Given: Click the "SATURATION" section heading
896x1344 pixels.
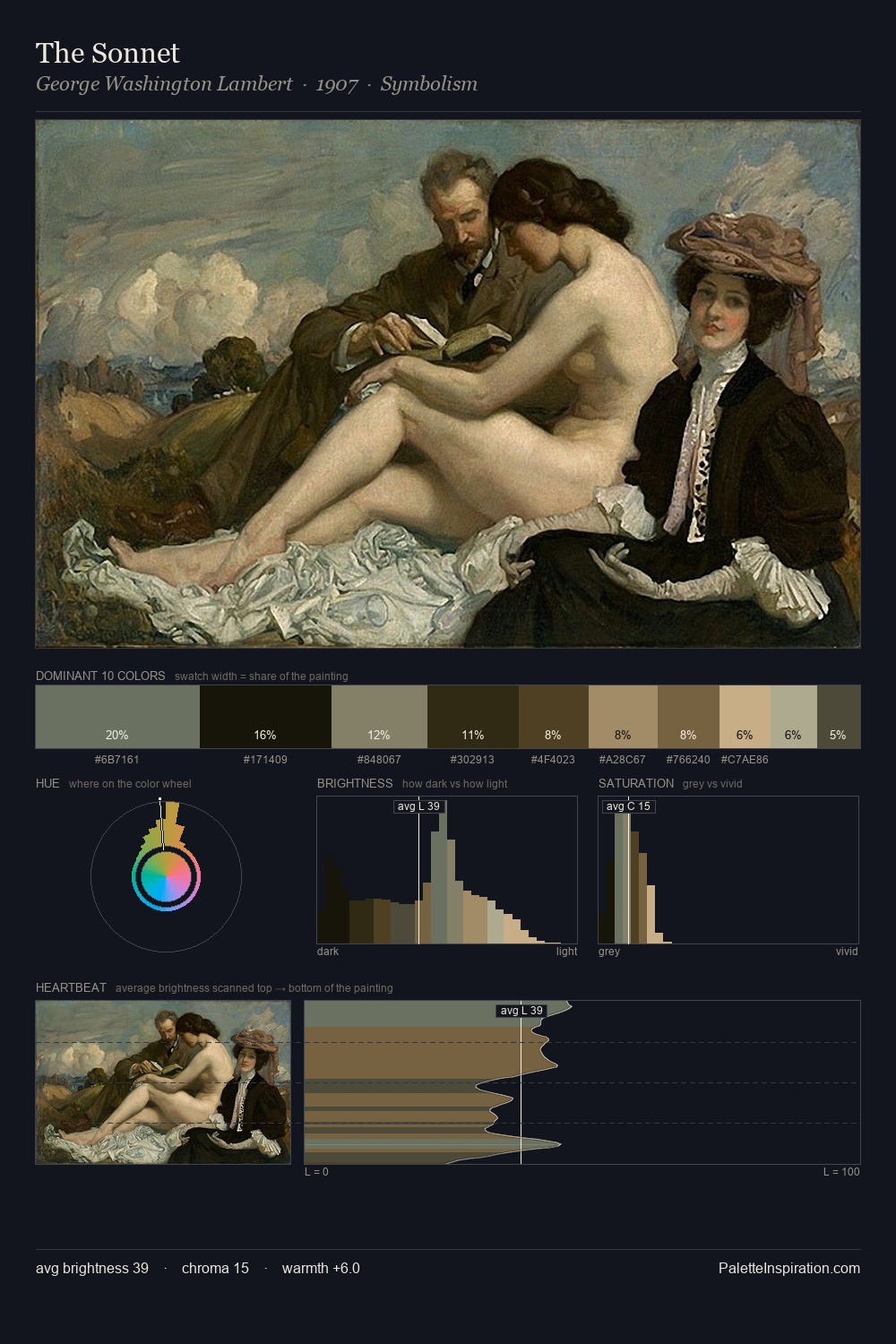Looking at the screenshot, I should [636, 783].
